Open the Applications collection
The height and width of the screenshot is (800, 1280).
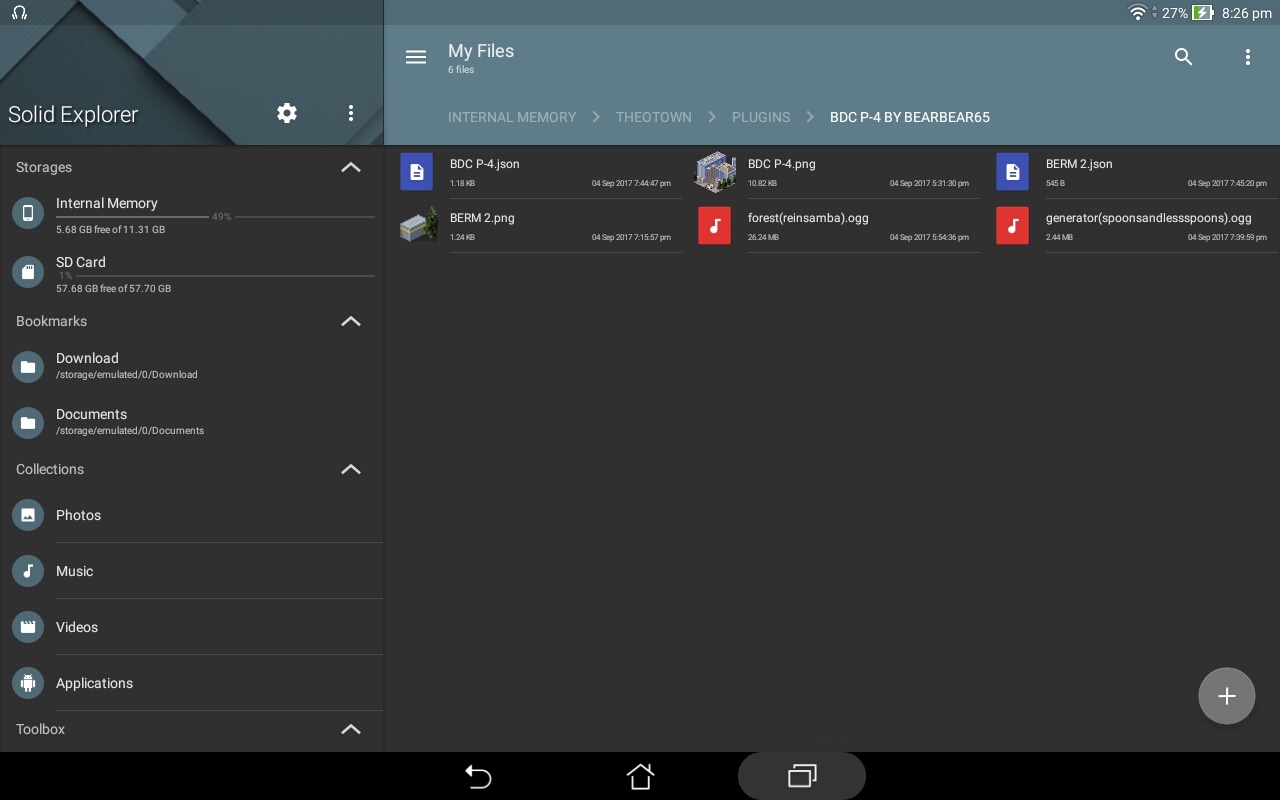(x=192, y=683)
